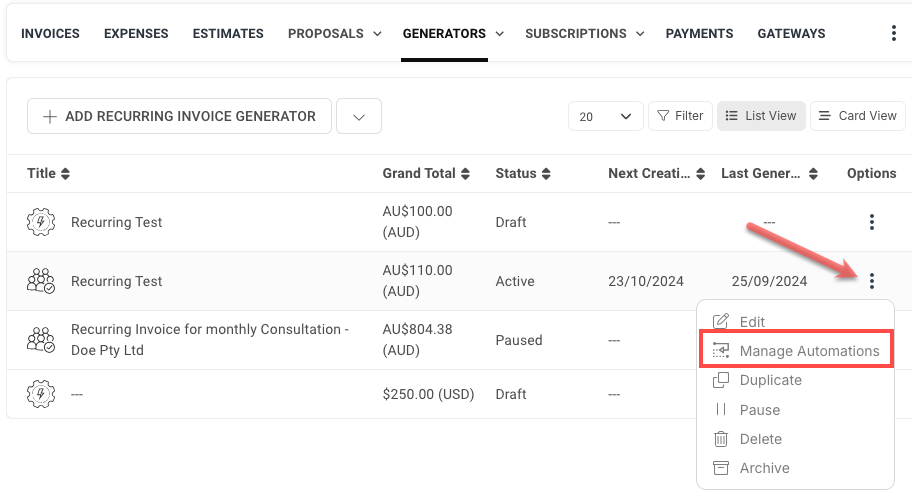912x497 pixels.
Task: Open options menu for the AU$100.00 Recurring Test draft
Action: pyautogui.click(x=871, y=222)
